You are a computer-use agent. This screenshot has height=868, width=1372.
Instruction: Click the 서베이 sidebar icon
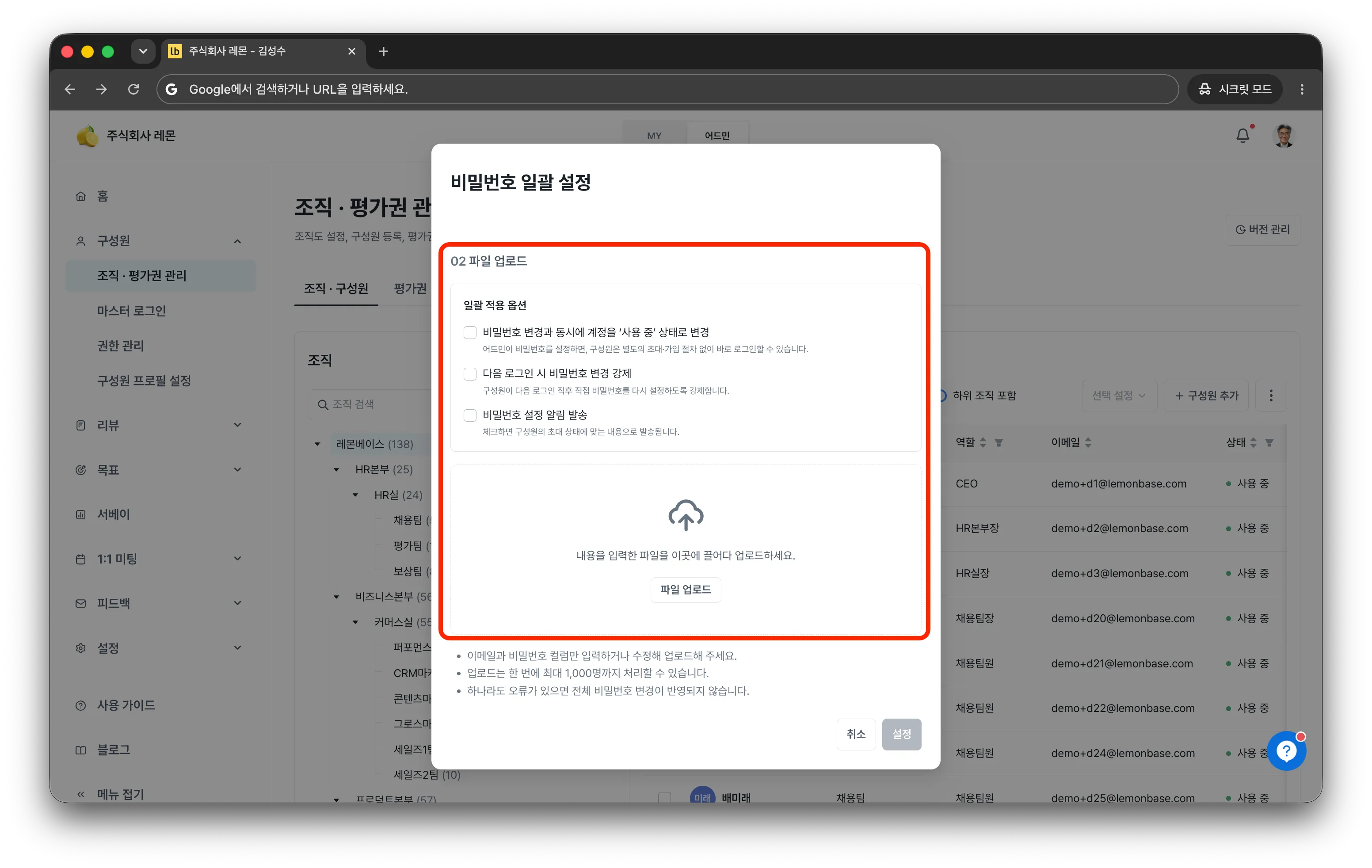[x=81, y=514]
